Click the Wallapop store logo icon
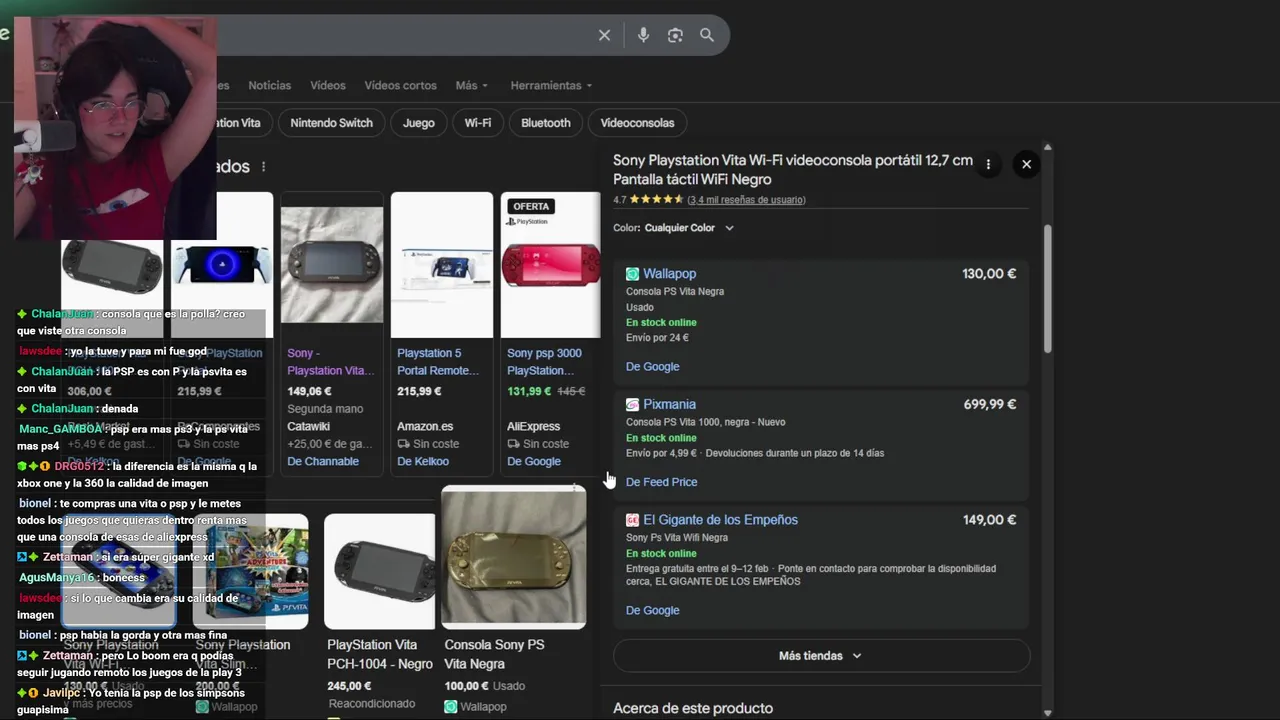1280x720 pixels. click(632, 274)
